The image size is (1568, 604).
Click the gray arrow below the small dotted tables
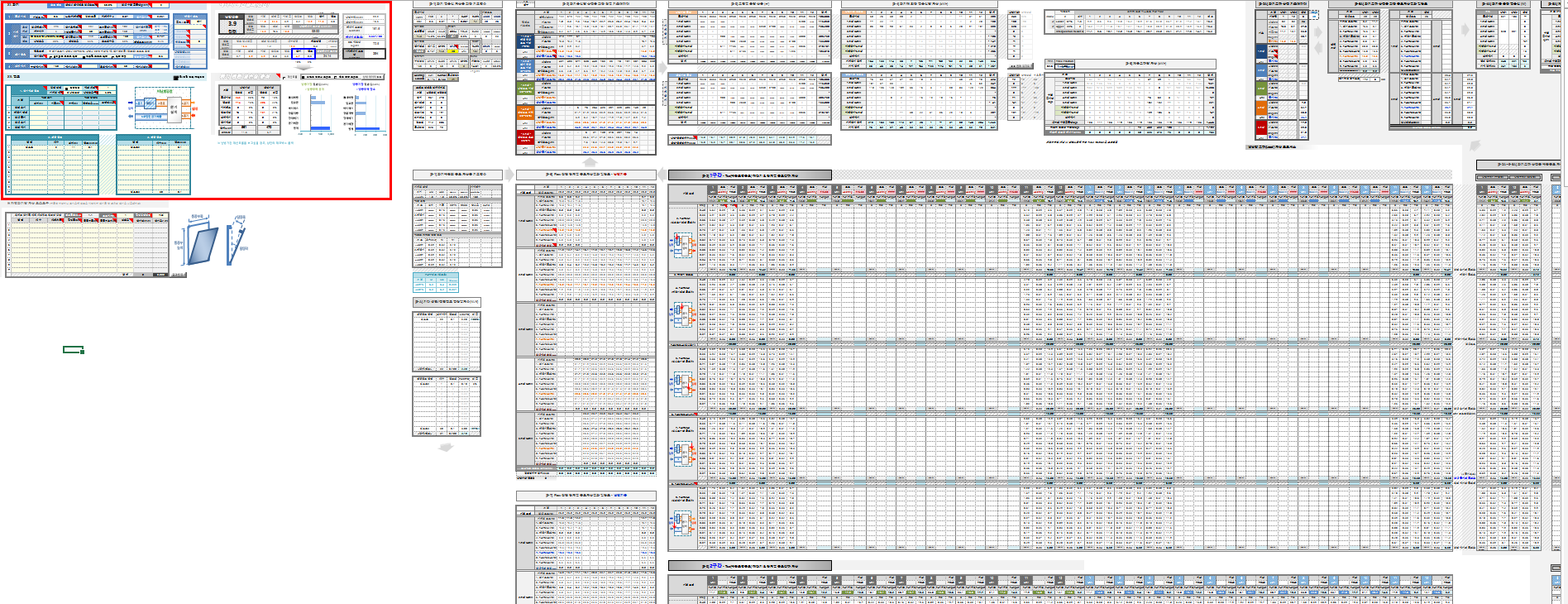click(x=446, y=448)
